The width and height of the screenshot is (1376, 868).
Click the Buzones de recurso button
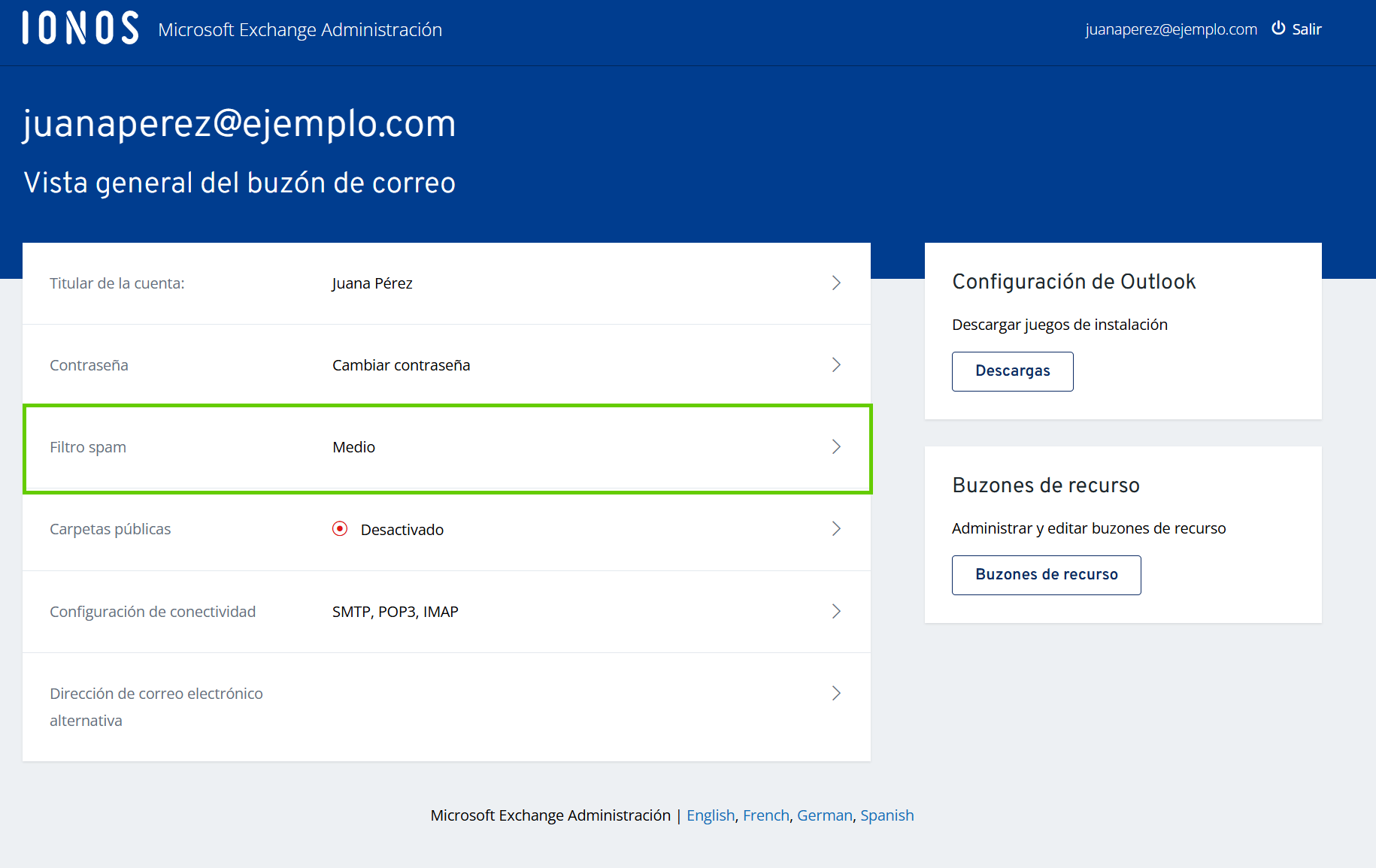coord(1046,574)
